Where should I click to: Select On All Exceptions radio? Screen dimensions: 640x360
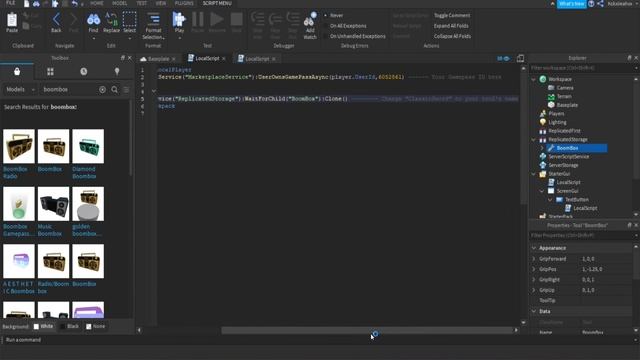click(325, 26)
